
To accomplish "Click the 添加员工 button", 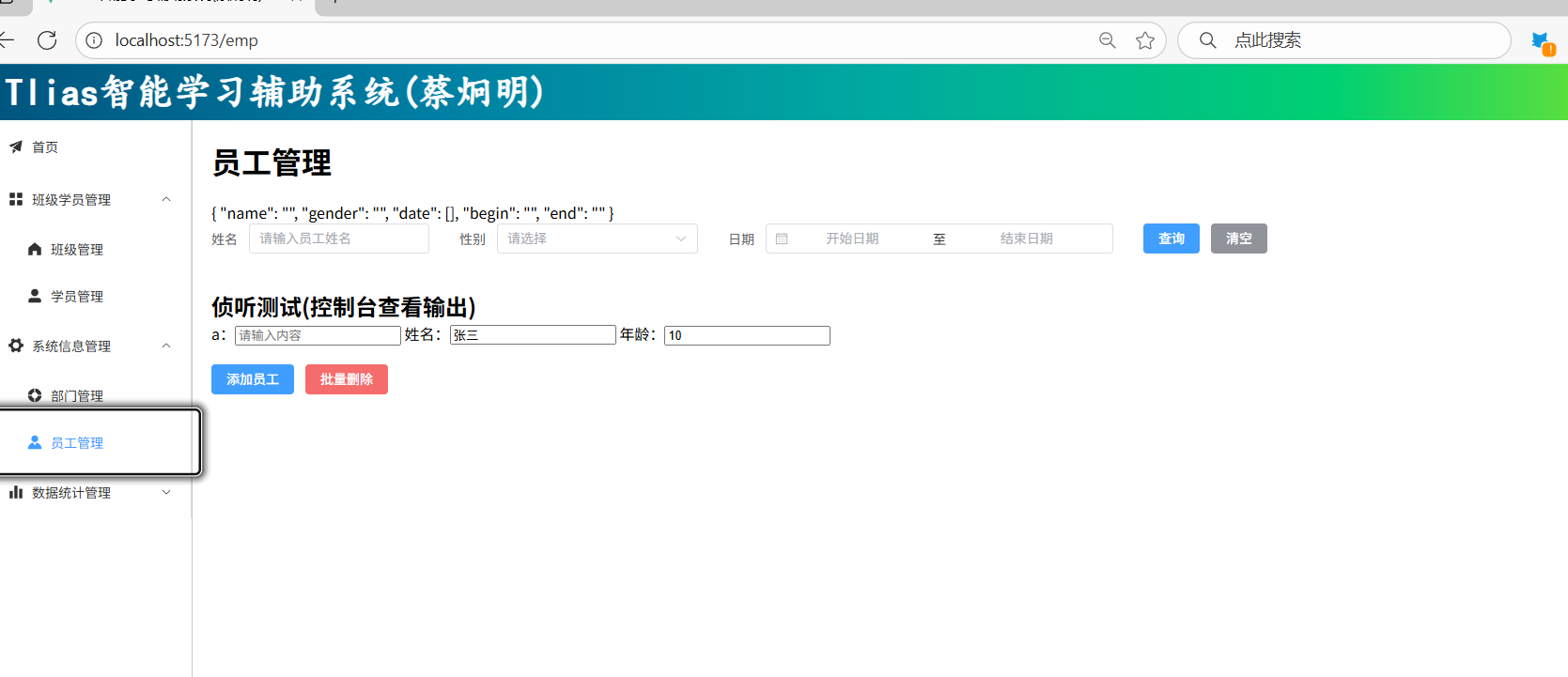I will coord(253,379).
